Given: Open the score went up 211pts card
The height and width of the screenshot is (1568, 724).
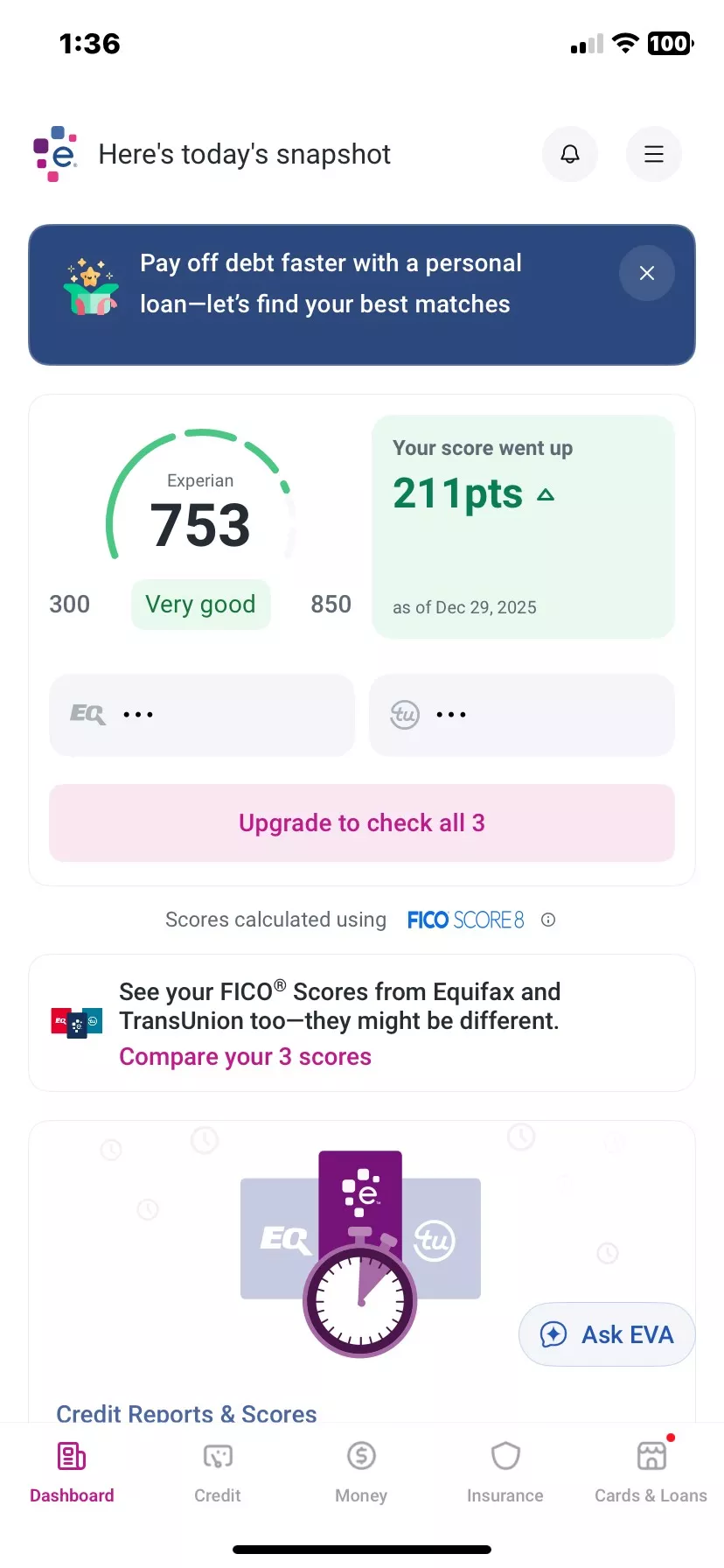Looking at the screenshot, I should 523,526.
